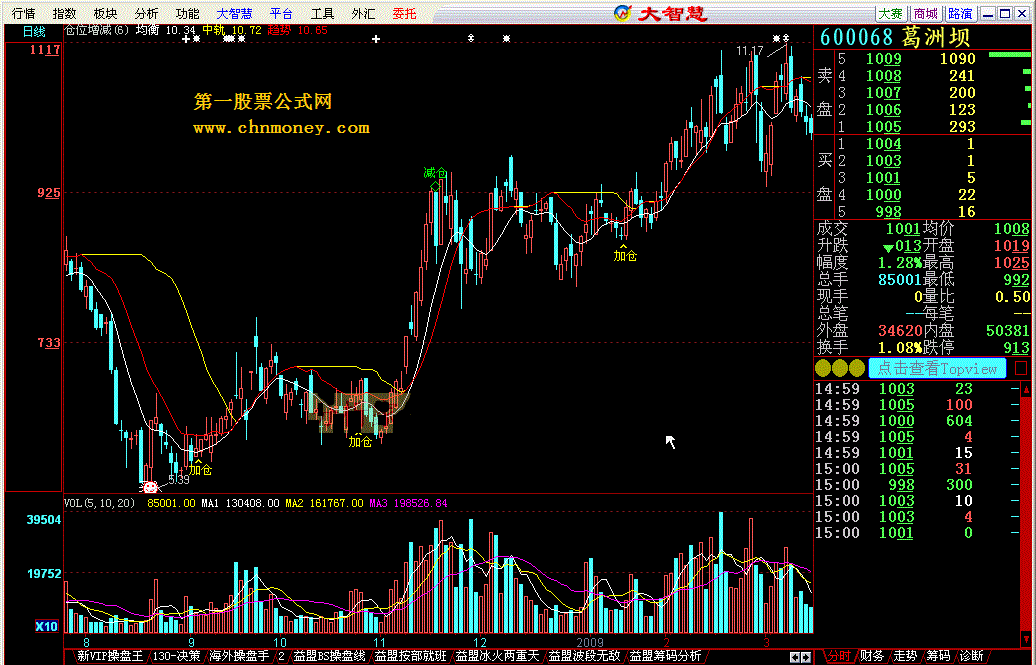Click the red smiley icon at 5.39 low
This screenshot has width=1036, height=665.
point(150,488)
